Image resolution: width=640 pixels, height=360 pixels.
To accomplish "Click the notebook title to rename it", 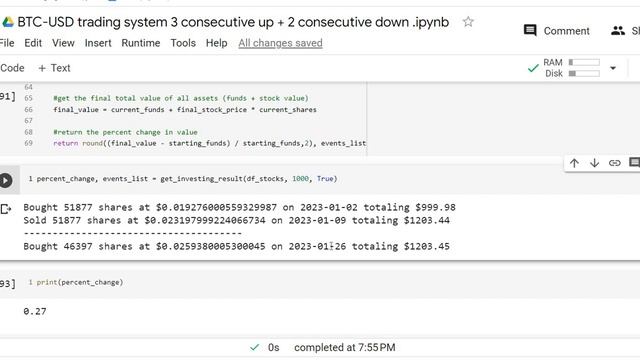I will [233, 22].
